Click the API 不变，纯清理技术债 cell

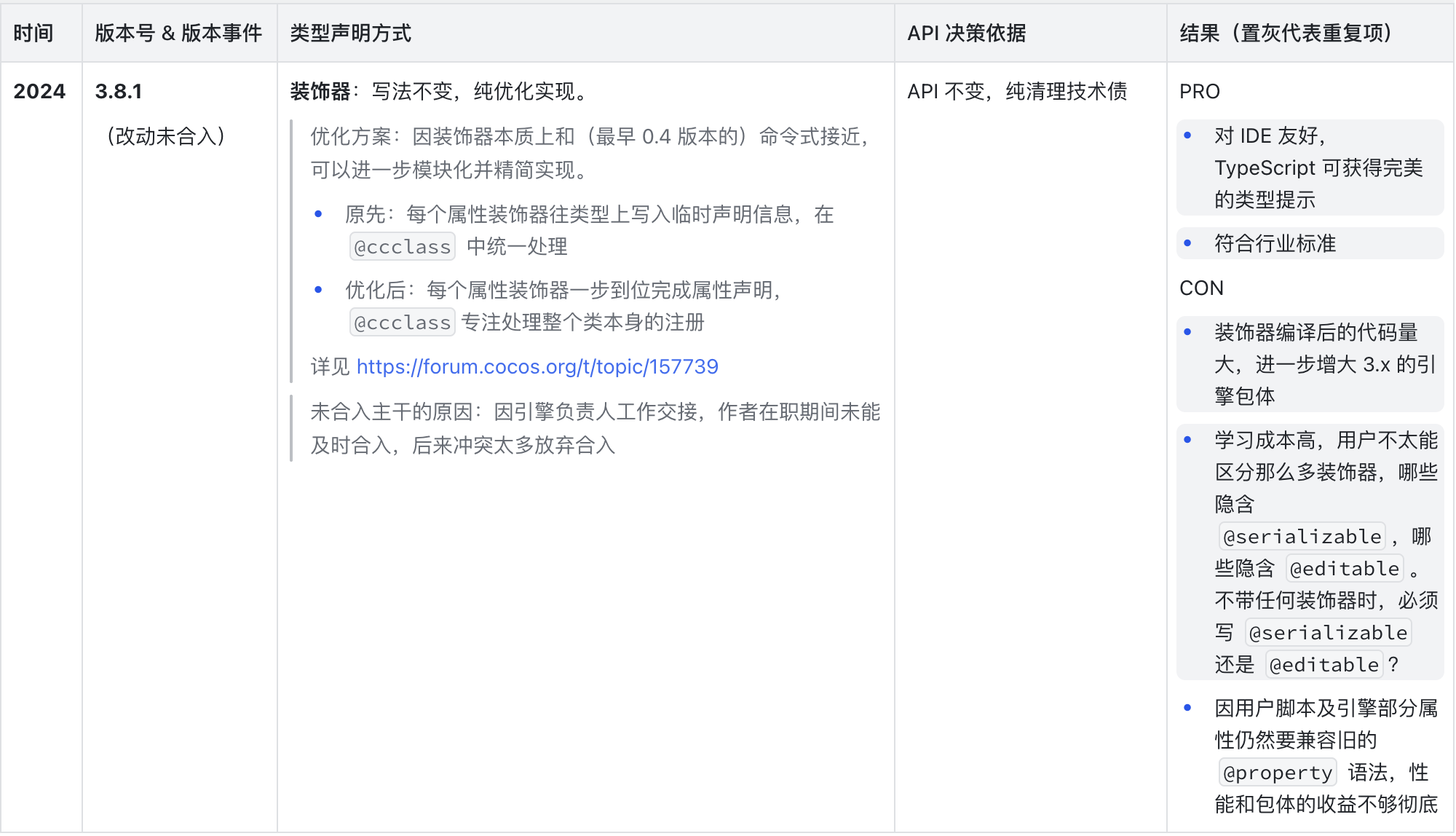point(1016,91)
